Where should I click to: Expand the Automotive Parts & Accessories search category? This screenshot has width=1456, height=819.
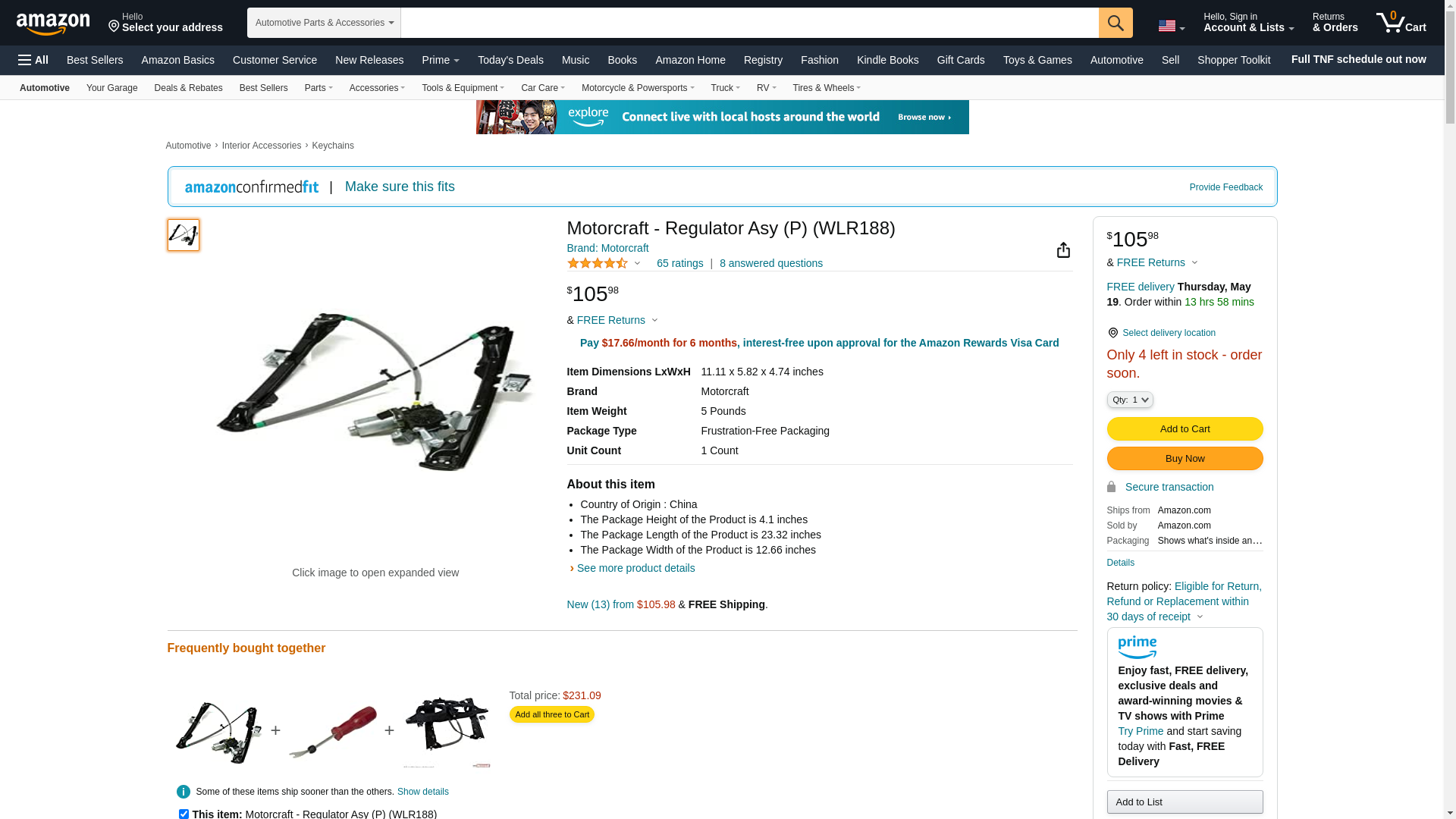pyautogui.click(x=324, y=23)
